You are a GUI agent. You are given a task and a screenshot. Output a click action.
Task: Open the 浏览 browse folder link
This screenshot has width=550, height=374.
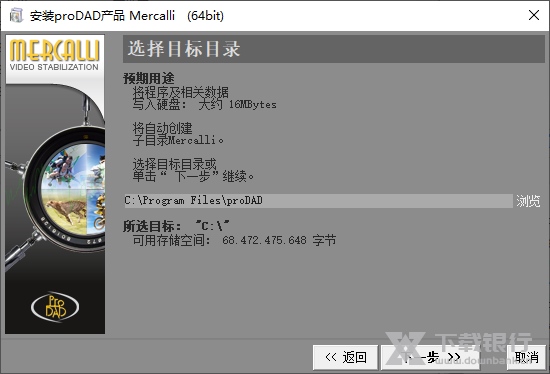click(528, 201)
